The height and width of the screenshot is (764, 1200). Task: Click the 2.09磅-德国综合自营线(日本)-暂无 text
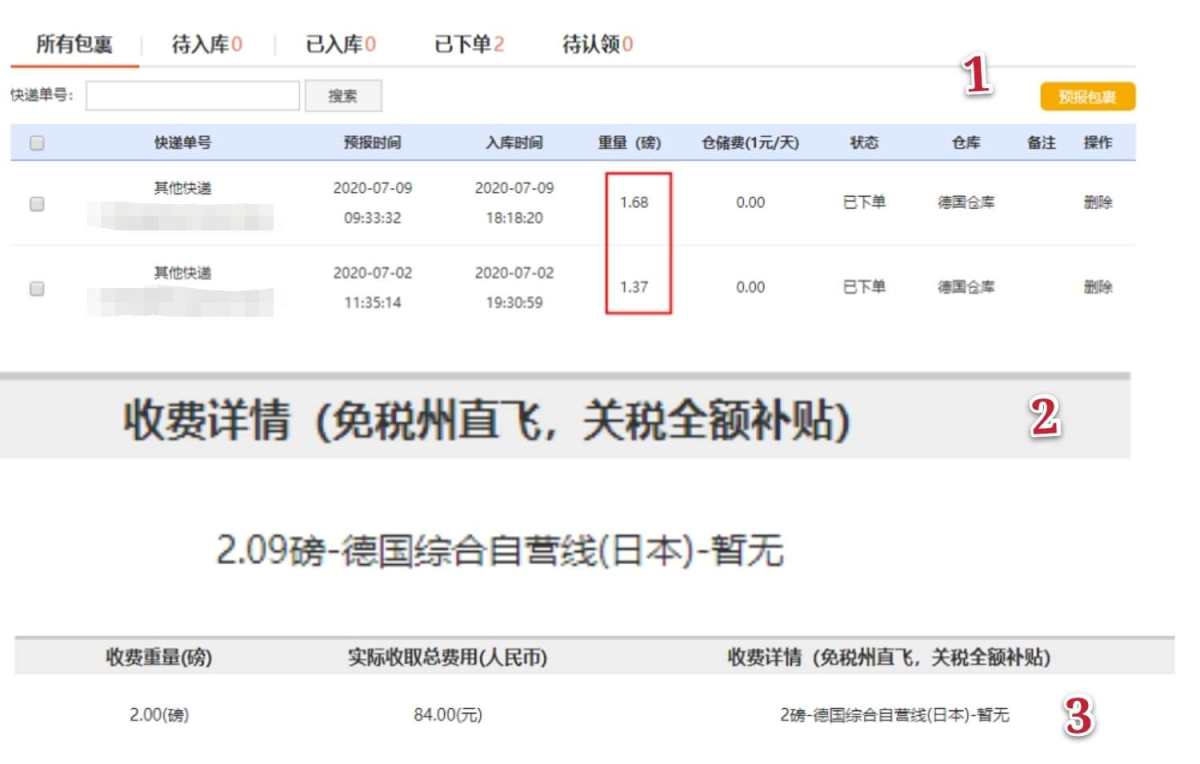point(500,551)
